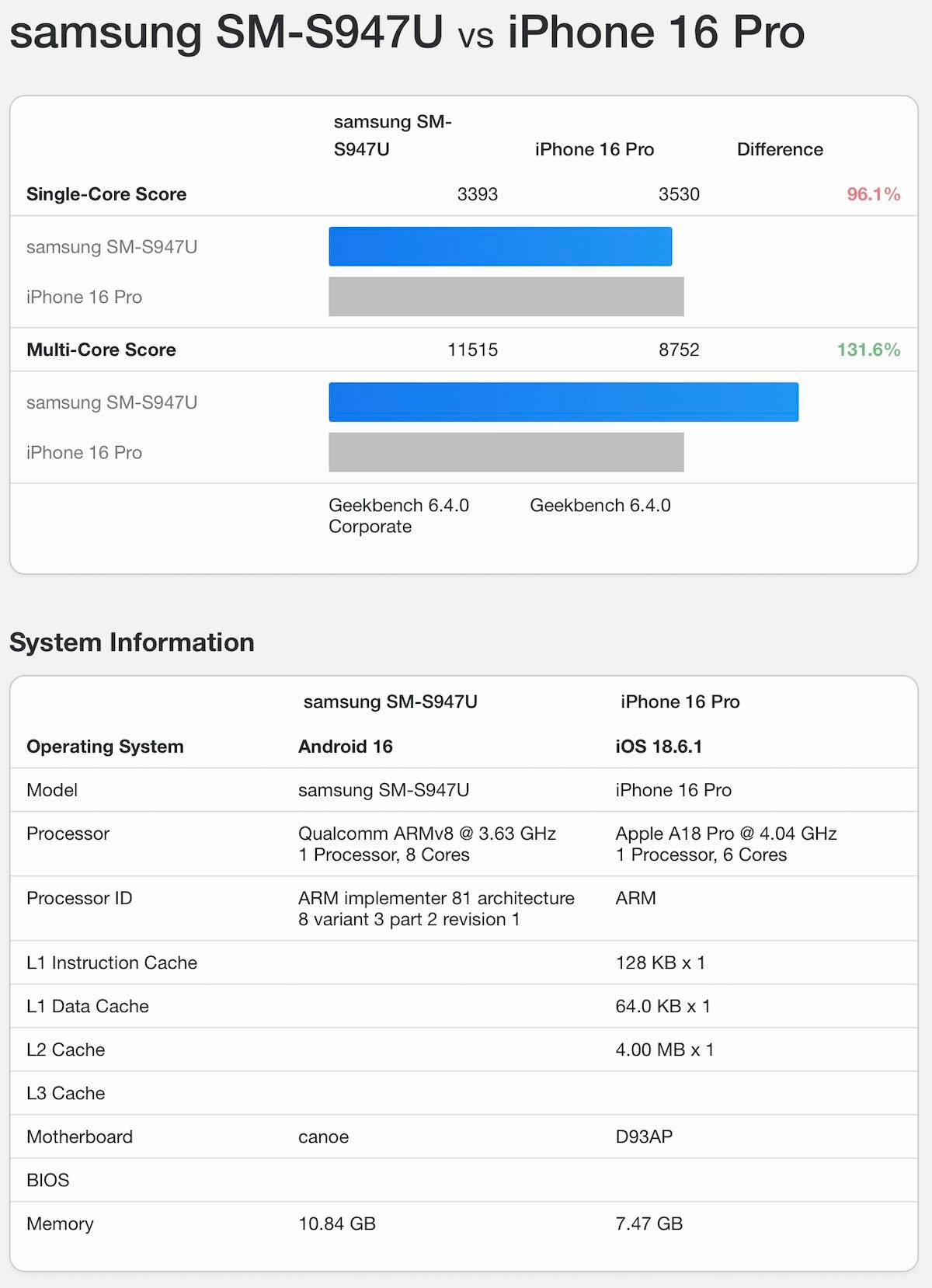Click the iPhone multi-core value 8752
The height and width of the screenshot is (1288, 932).
(x=679, y=350)
